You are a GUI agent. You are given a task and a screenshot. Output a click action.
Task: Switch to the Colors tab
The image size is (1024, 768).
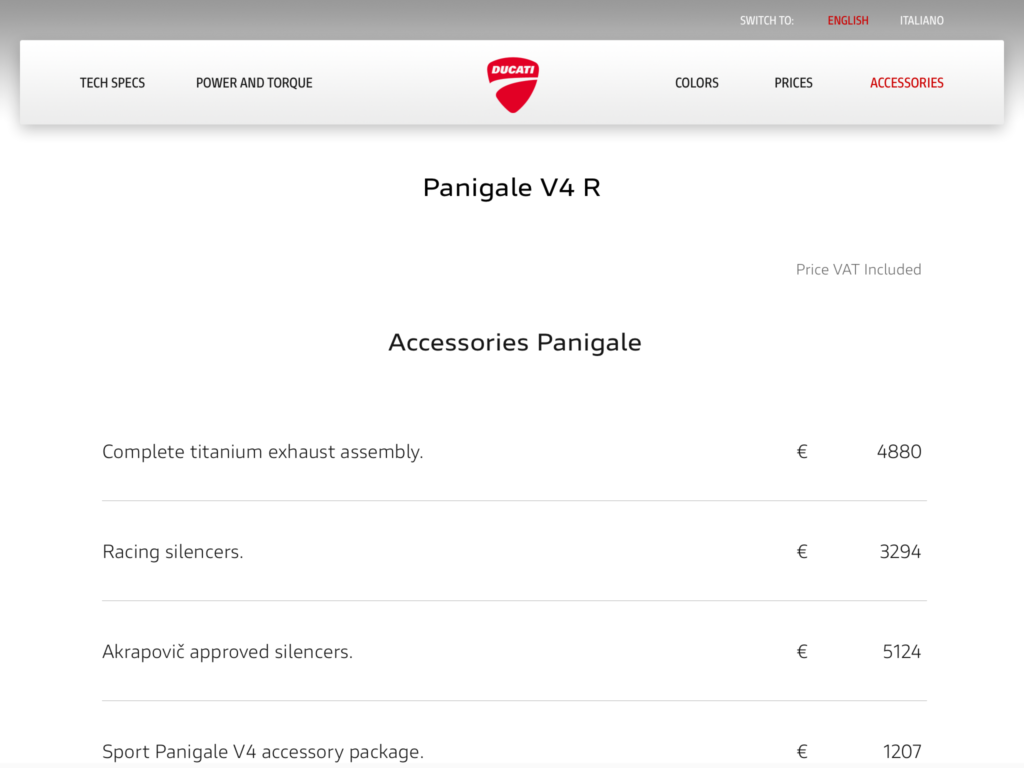click(697, 83)
